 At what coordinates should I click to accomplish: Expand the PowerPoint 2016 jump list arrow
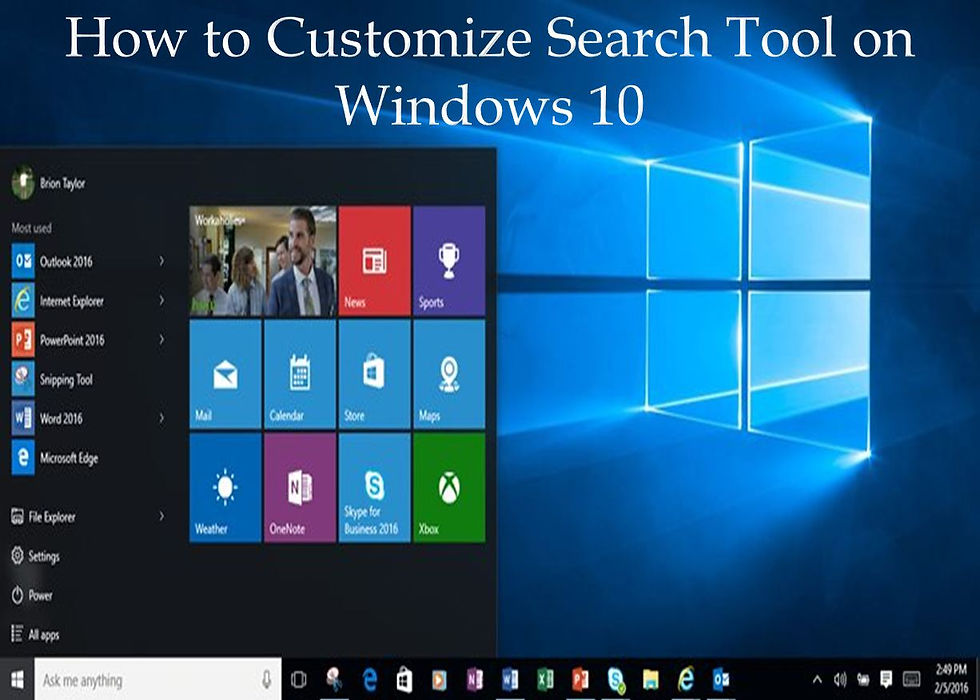[161, 339]
